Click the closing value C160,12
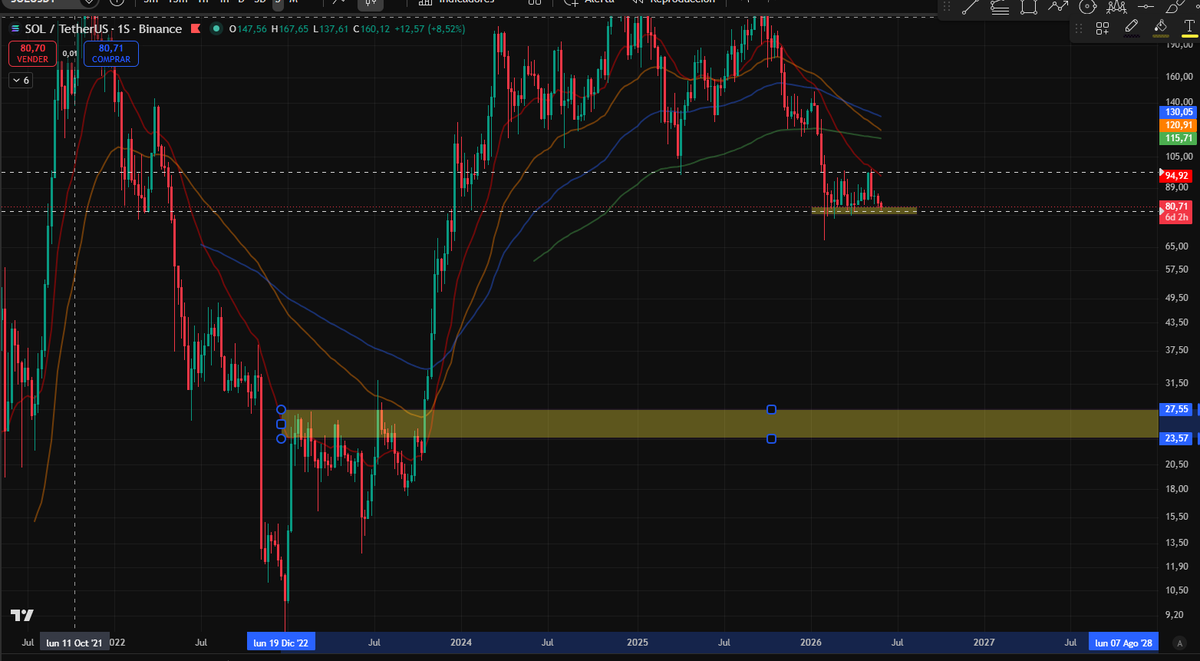Image resolution: width=1200 pixels, height=661 pixels. pos(371,29)
